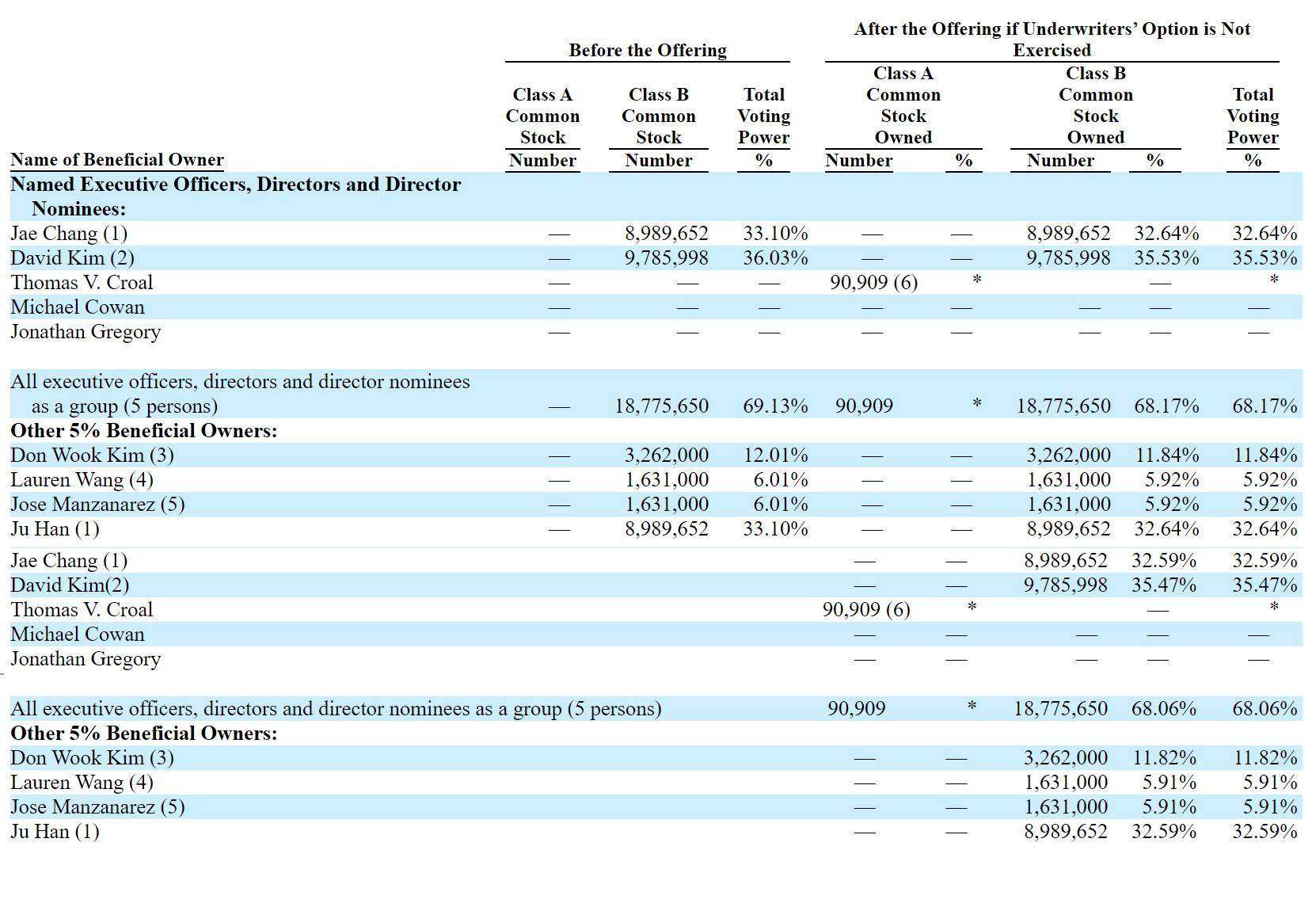The image size is (1316, 911).
Task: Select the 36.03% value in David Kim's row
Action: pos(774,258)
